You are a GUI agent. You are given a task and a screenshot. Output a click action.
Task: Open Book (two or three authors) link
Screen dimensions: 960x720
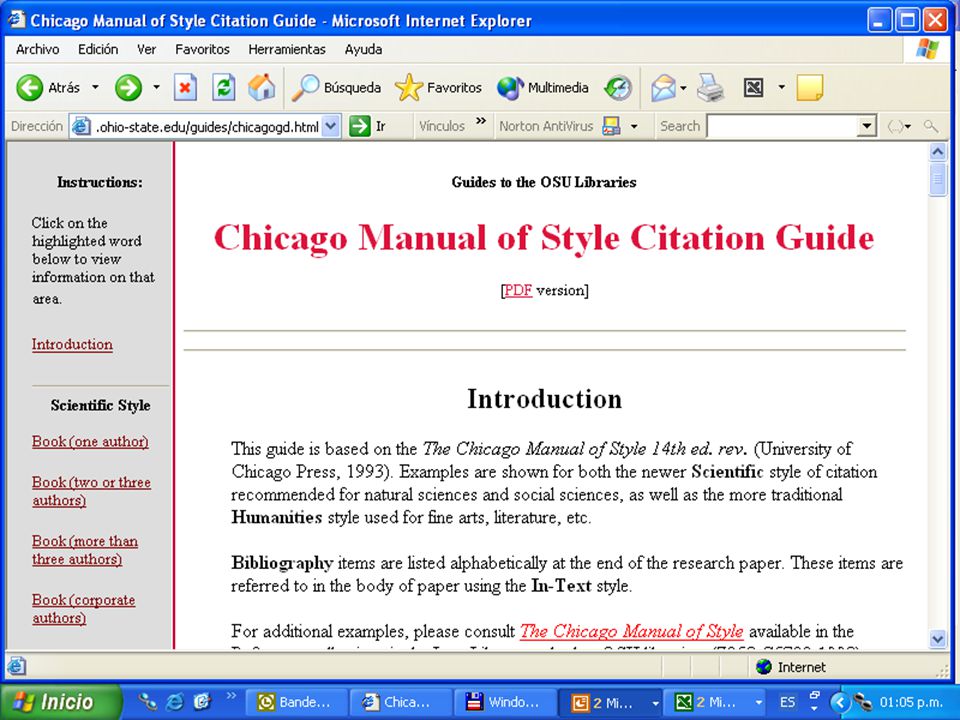(x=91, y=491)
